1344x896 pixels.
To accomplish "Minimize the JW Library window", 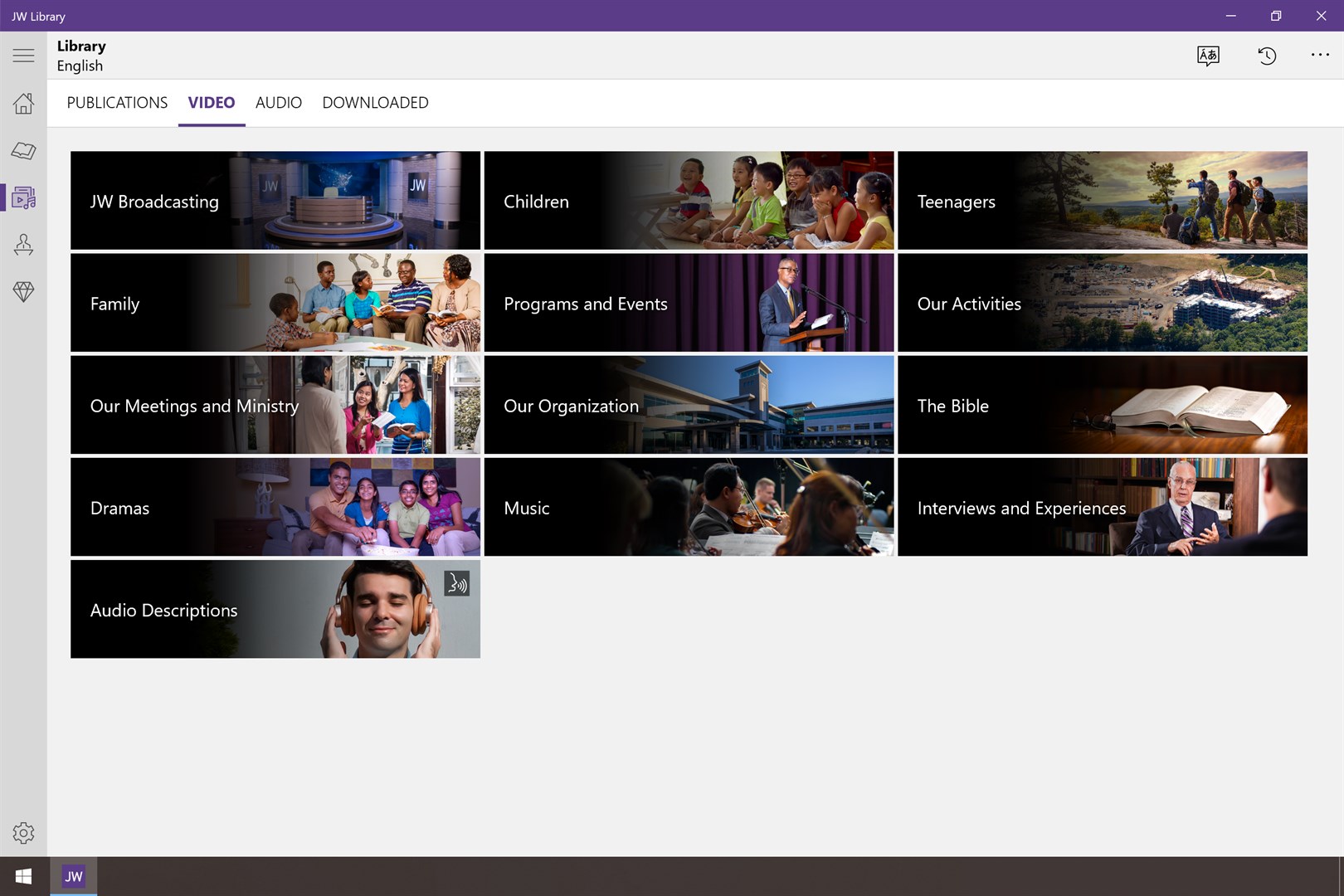I will 1231,16.
